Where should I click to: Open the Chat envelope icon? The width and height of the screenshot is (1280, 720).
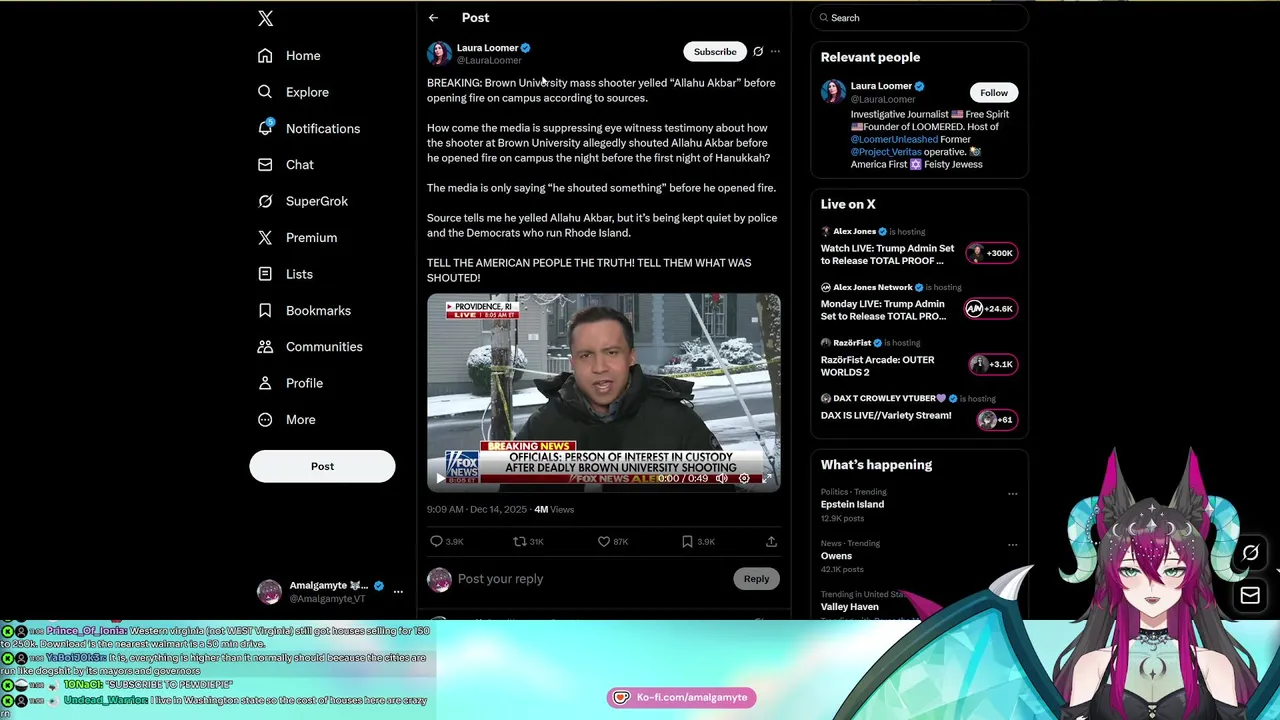pos(265,165)
